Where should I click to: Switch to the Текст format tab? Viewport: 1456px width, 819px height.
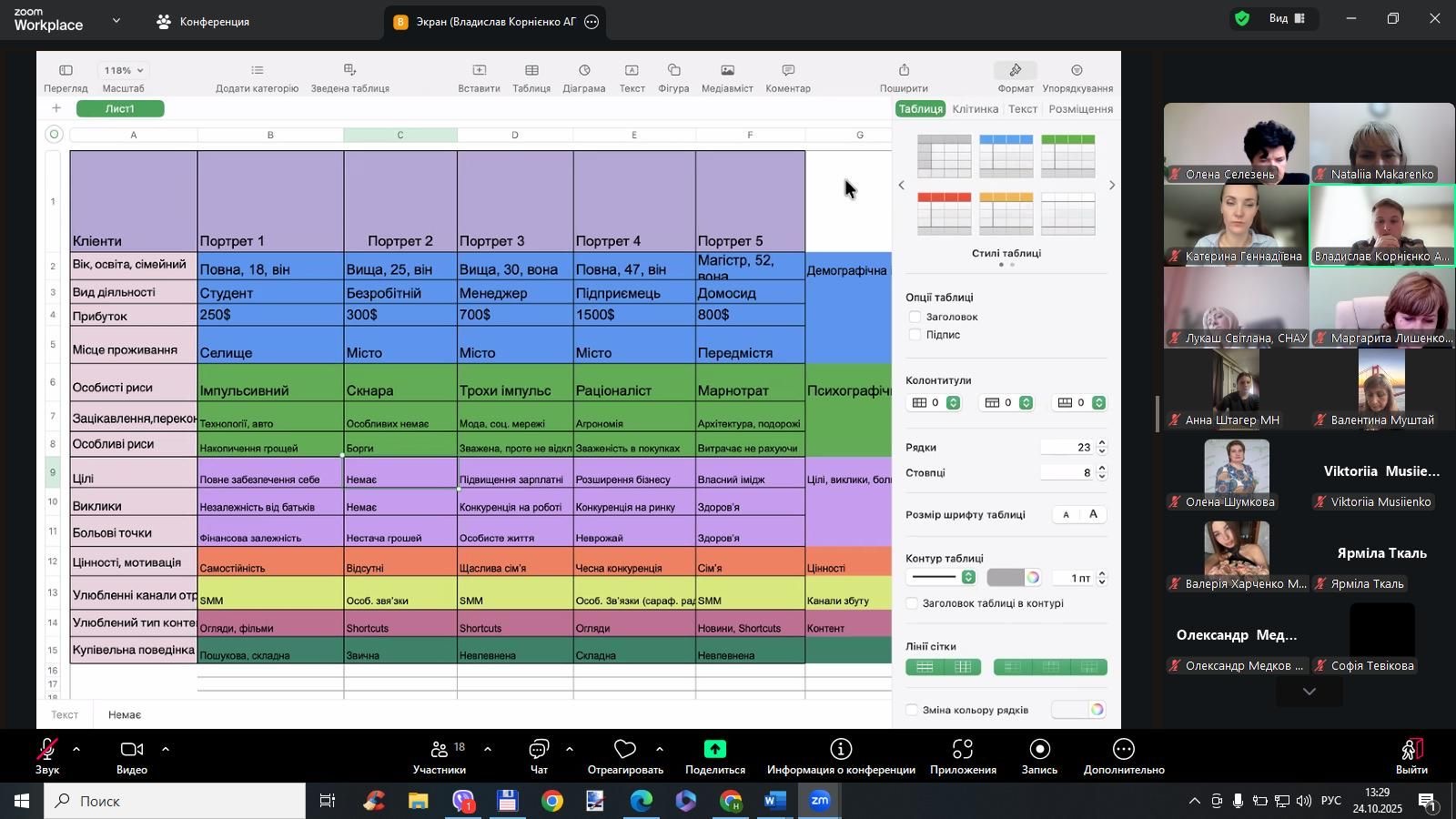[1023, 109]
